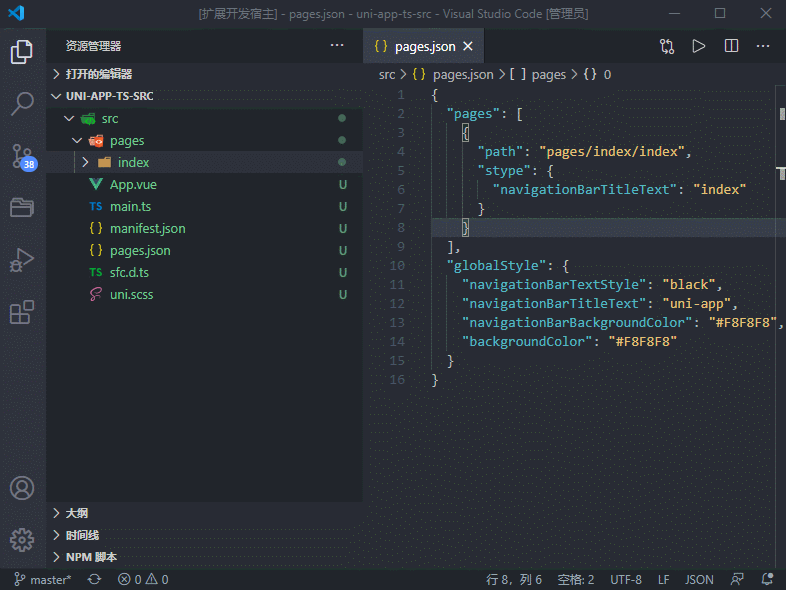Click pages.json in the breadcrumb
The image size is (786, 590).
453,75
